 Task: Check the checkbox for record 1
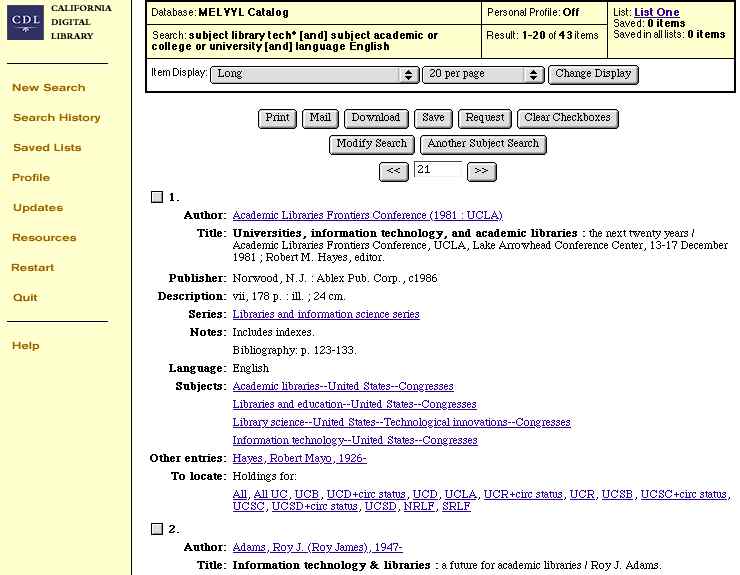pyautogui.click(x=156, y=197)
